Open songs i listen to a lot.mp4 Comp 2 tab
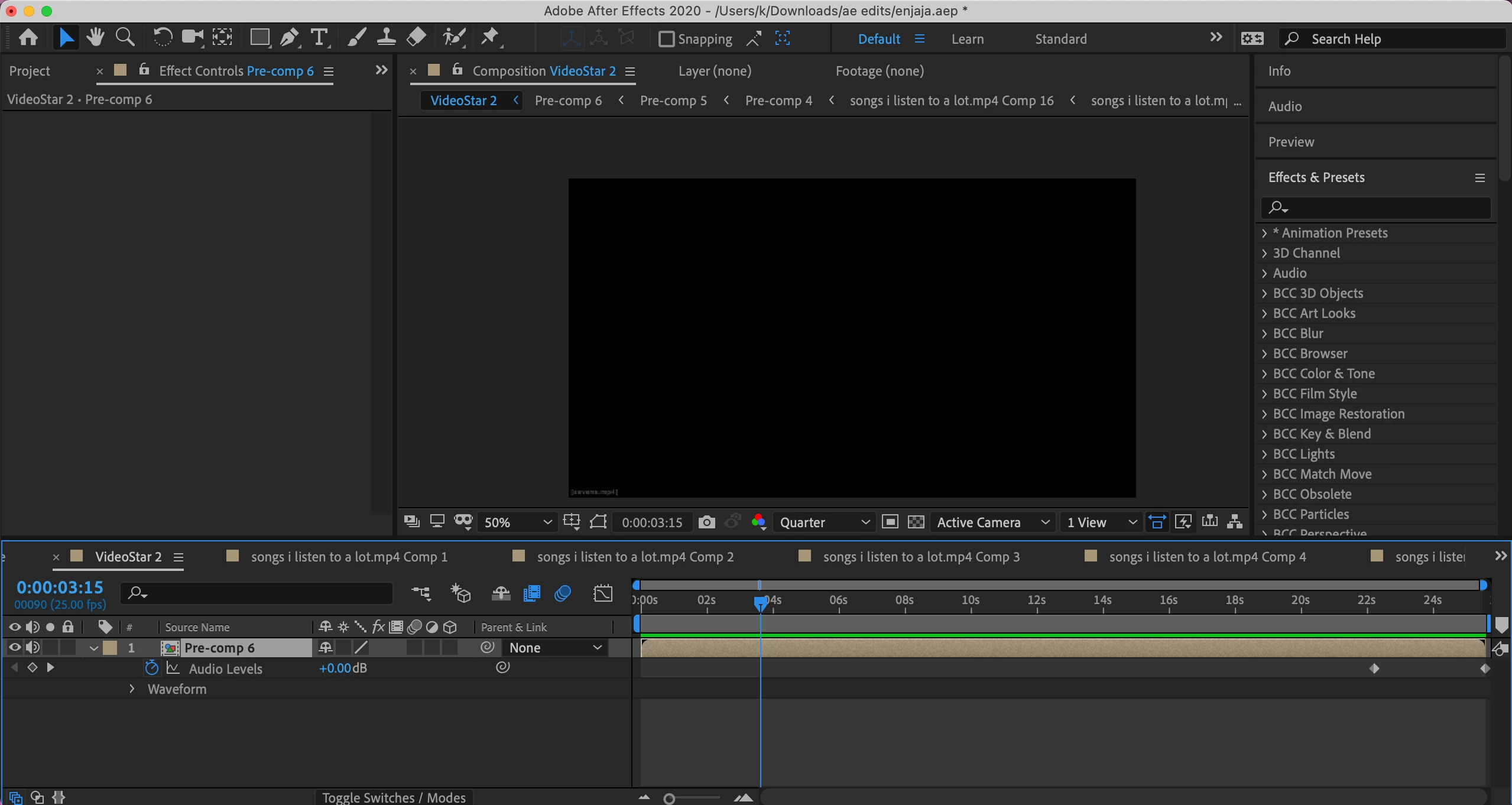Viewport: 1512px width, 805px height. click(635, 557)
